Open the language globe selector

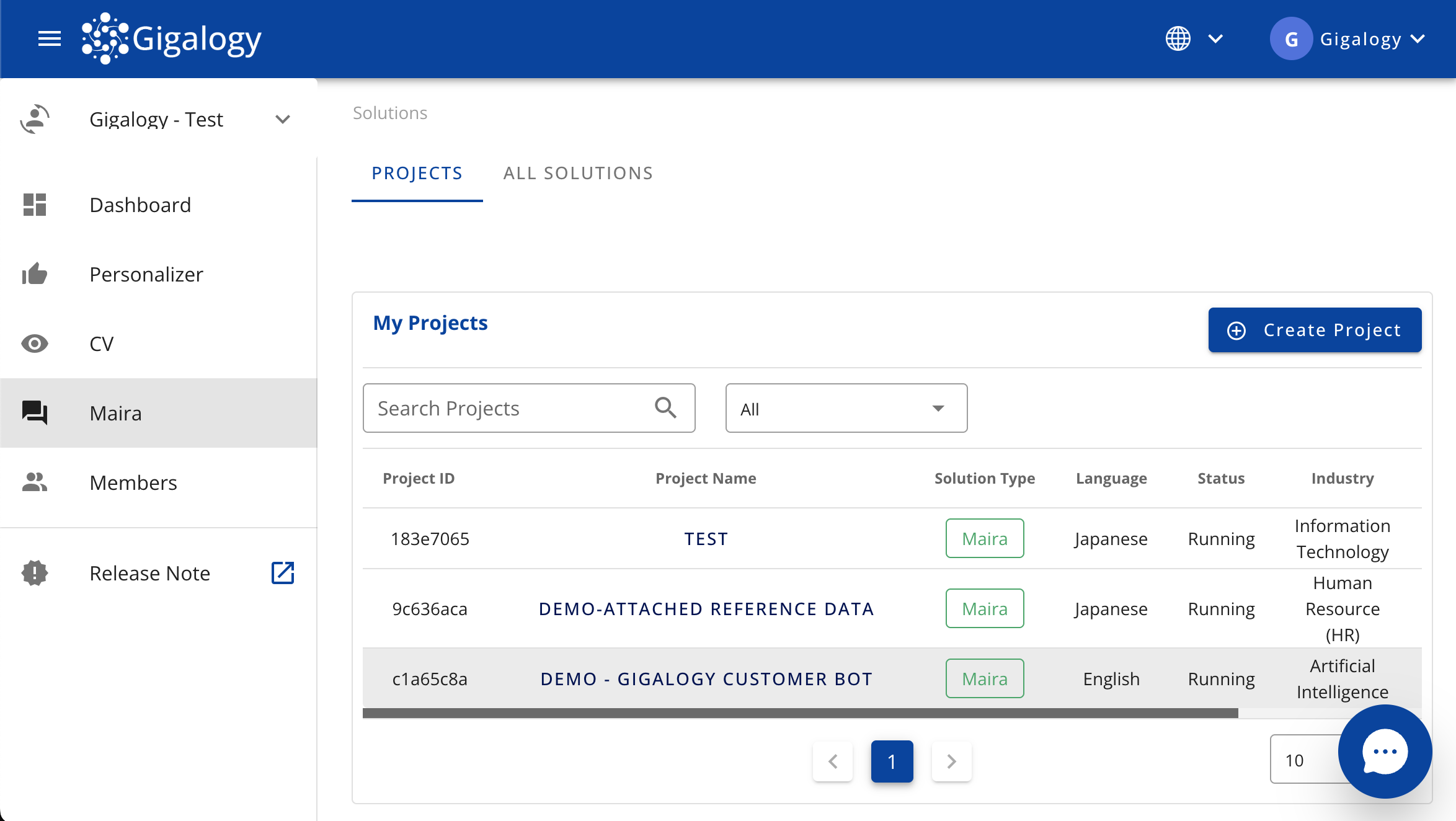[1178, 38]
